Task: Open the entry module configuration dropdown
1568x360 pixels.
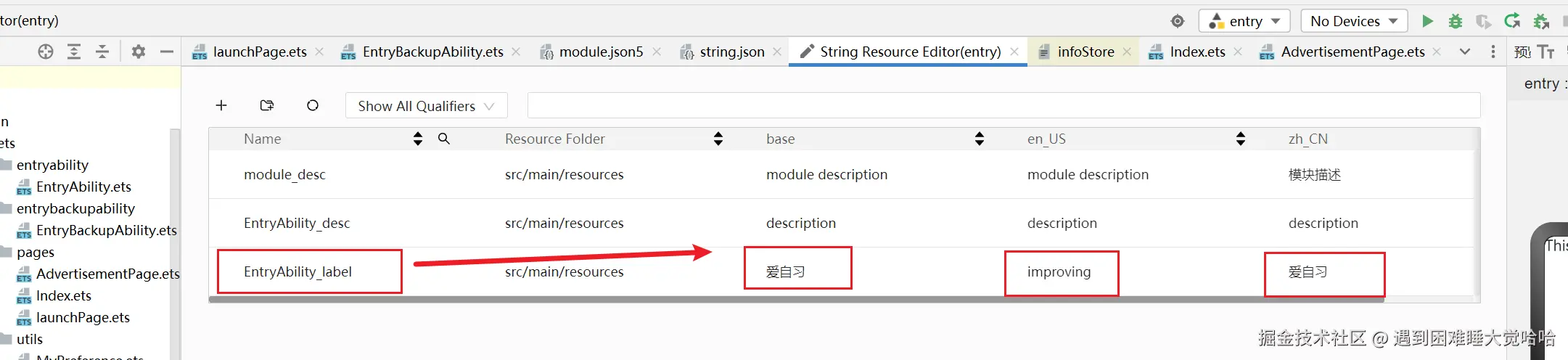Action: pos(1244,21)
